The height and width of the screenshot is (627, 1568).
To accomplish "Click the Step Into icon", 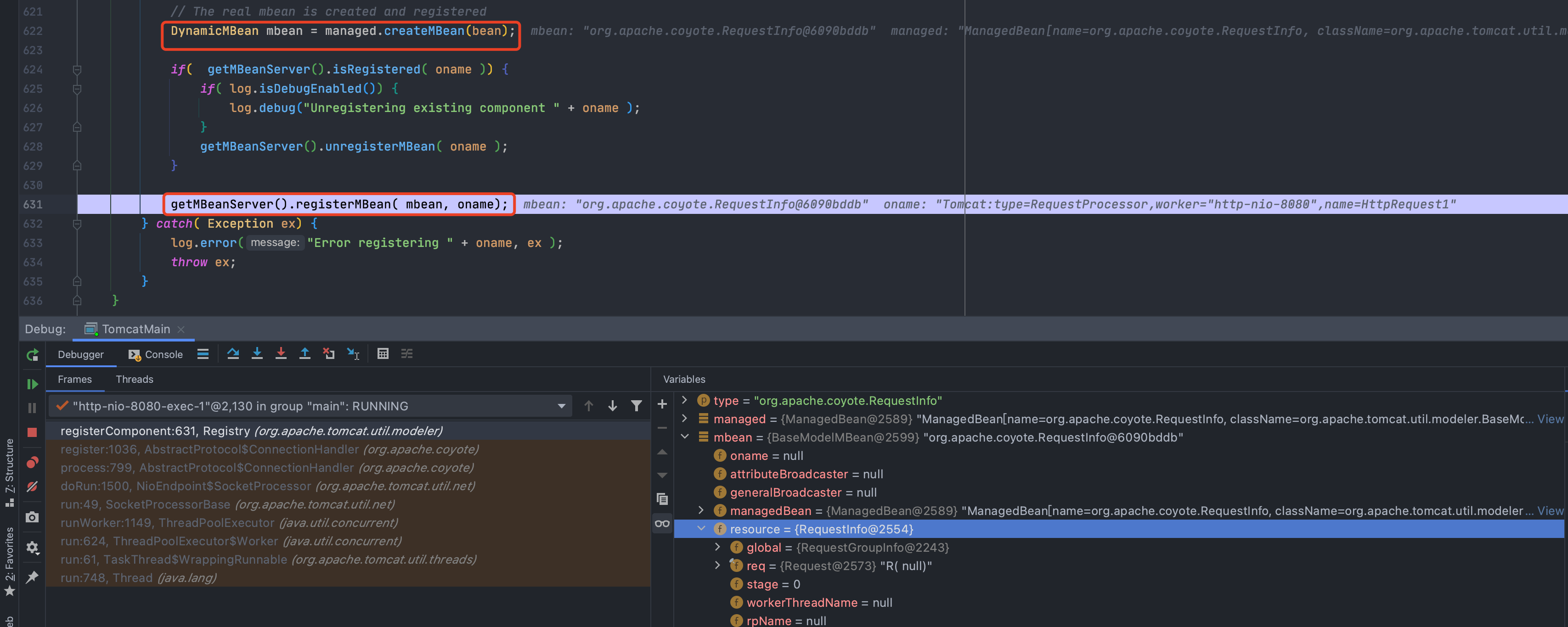I will [257, 354].
